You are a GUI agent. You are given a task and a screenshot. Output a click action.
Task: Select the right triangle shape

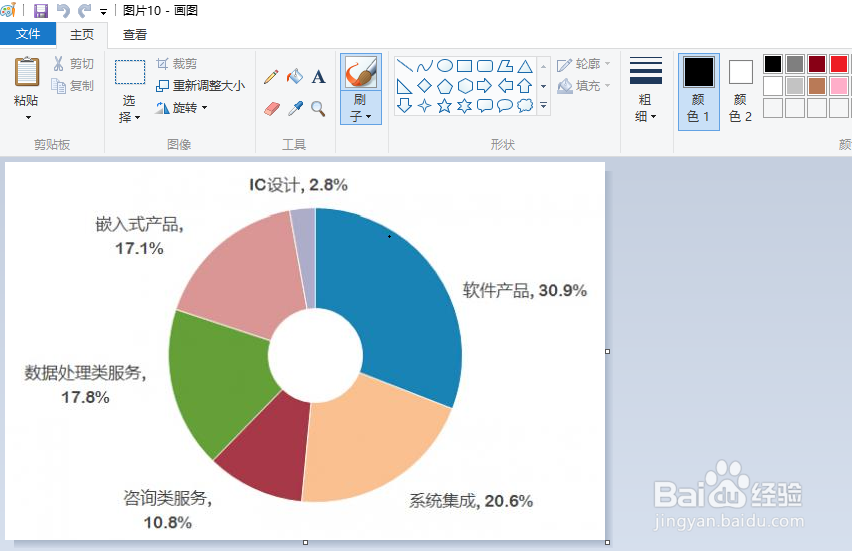point(404,86)
